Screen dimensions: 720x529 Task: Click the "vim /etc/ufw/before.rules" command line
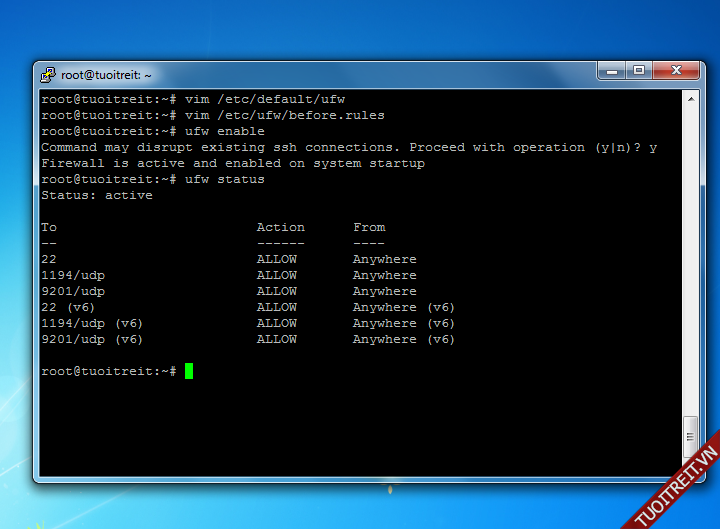(284, 115)
